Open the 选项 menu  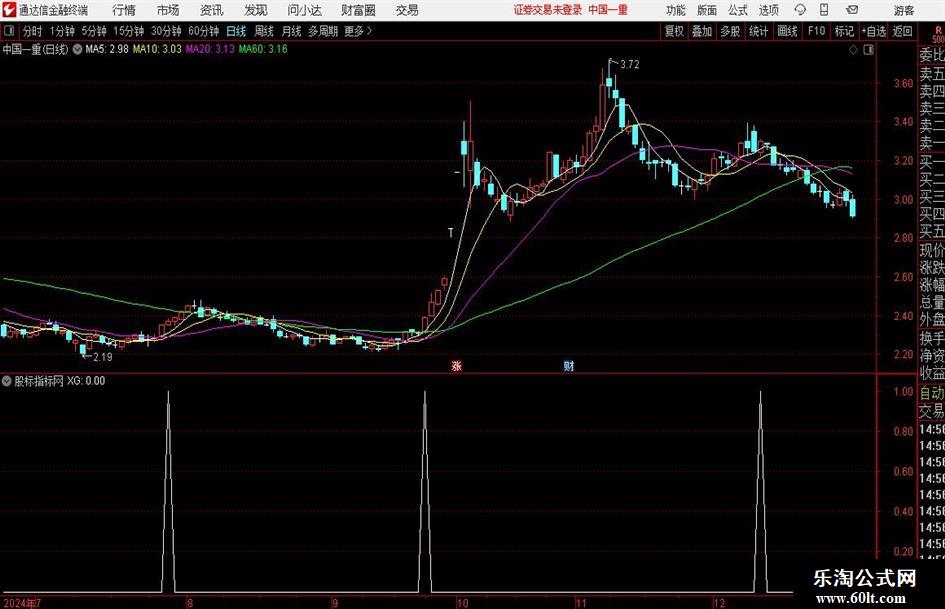(x=768, y=10)
